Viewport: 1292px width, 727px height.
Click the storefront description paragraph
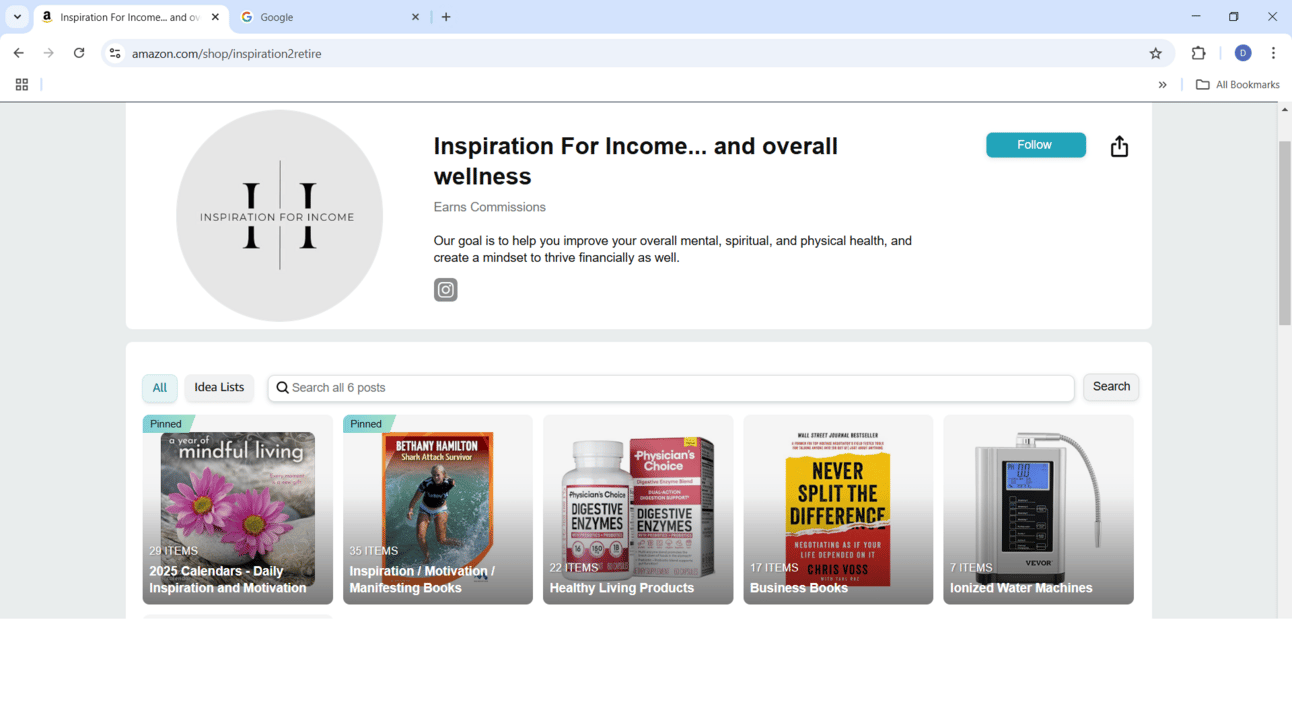point(673,249)
